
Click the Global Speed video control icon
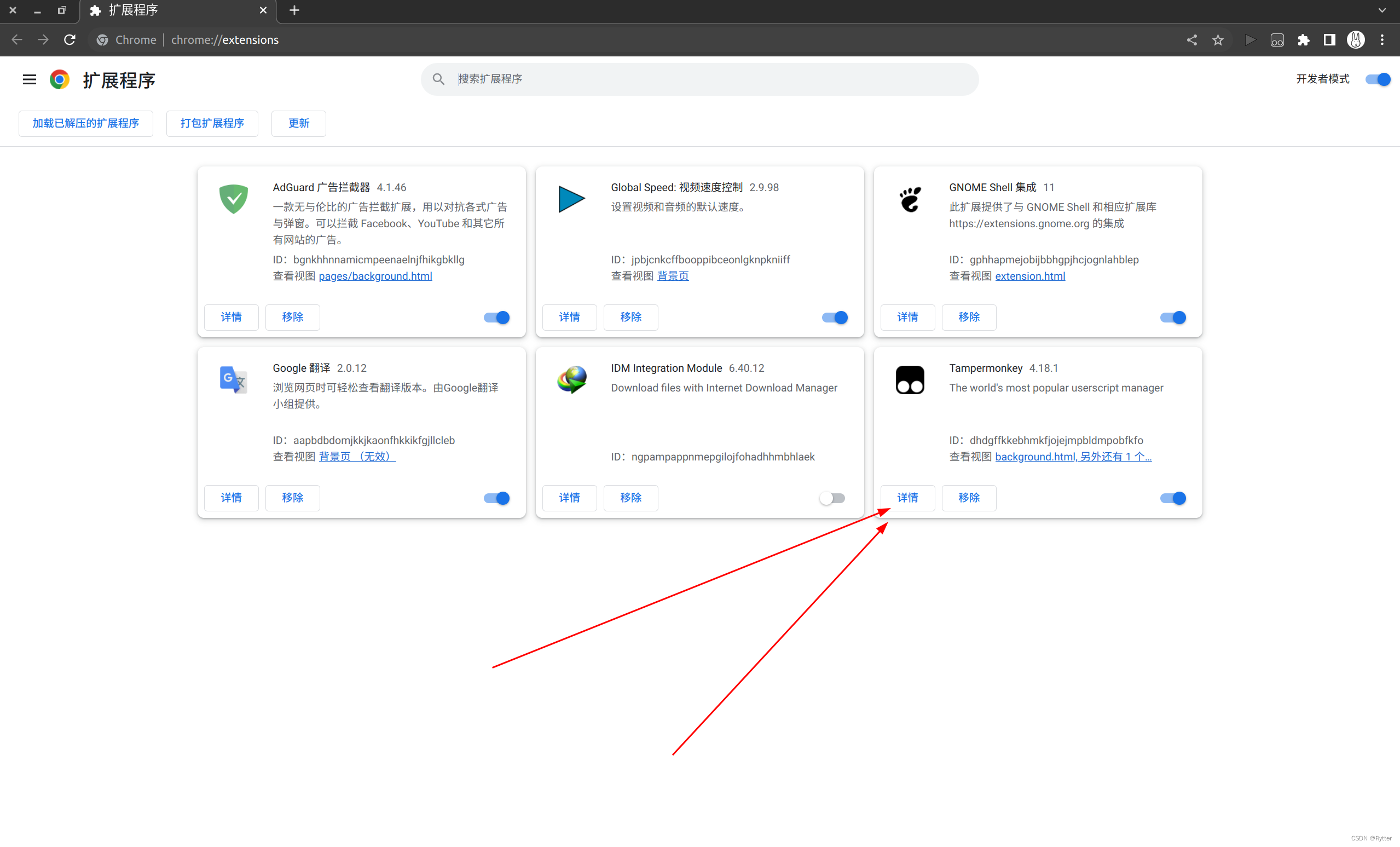tap(569, 199)
